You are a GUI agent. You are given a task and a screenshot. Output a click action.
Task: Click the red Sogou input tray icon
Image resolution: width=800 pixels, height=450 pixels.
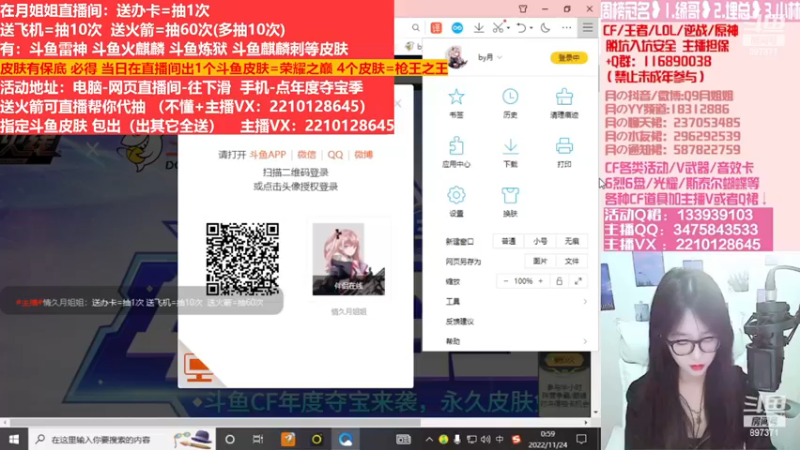point(516,439)
